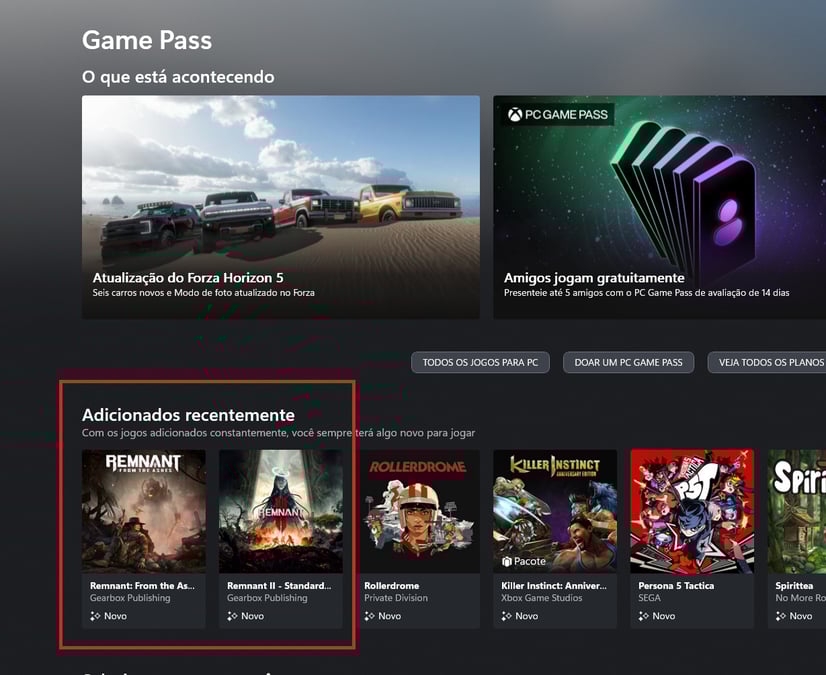
Task: Click the Xbox logo in PC Game Pass badge
Action: [x=515, y=114]
